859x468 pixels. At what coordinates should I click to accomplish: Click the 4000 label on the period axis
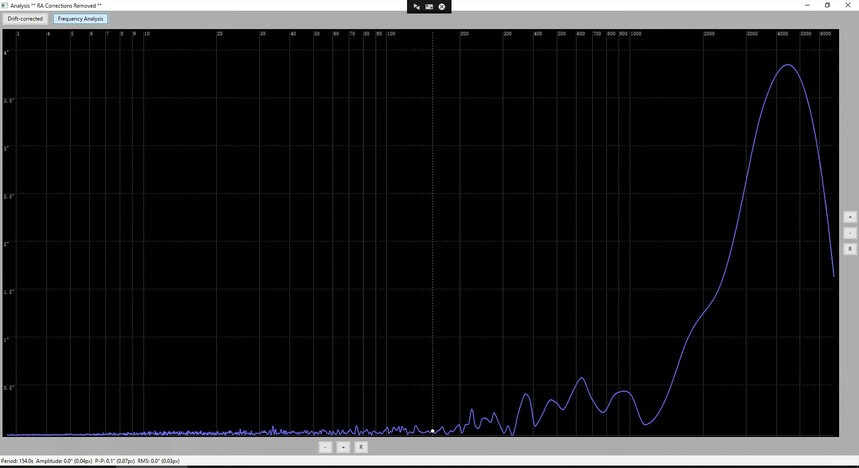[x=783, y=34]
